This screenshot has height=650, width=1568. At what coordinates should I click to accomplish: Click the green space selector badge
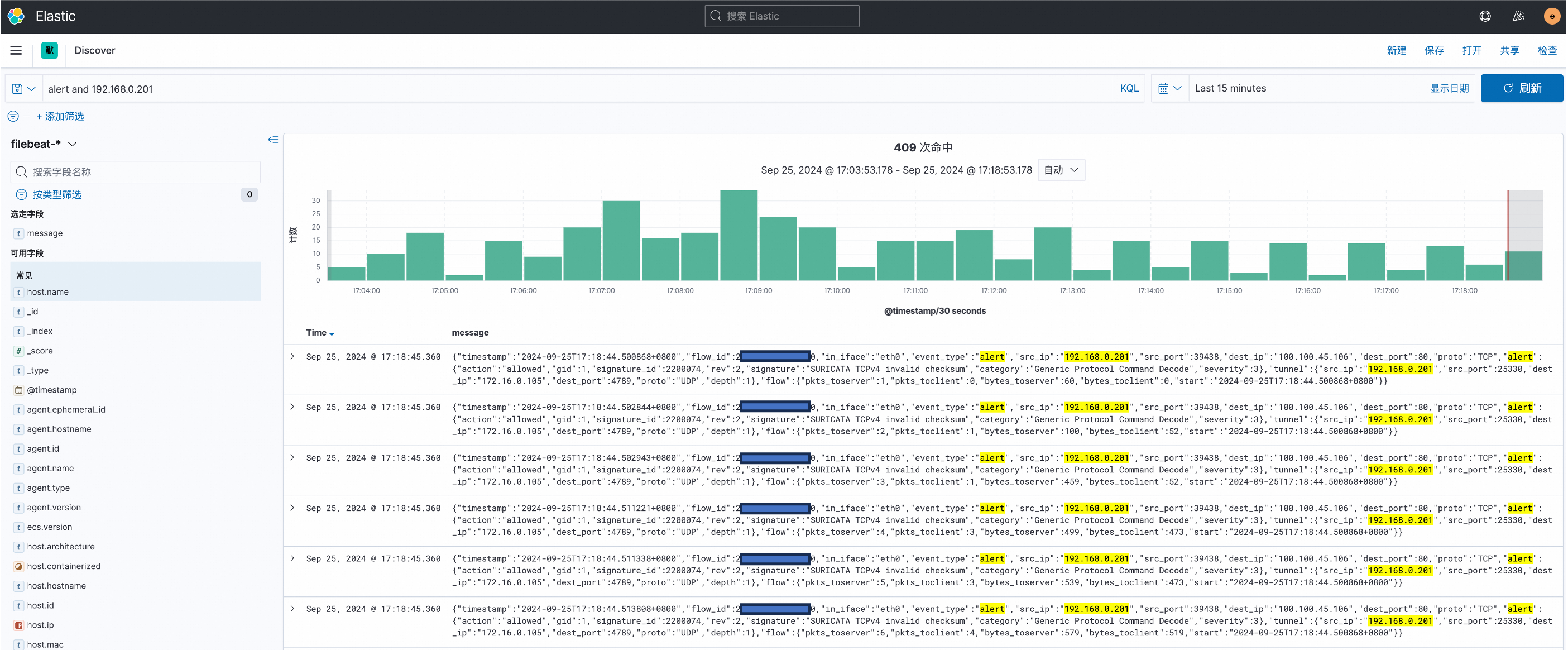pyautogui.click(x=49, y=51)
